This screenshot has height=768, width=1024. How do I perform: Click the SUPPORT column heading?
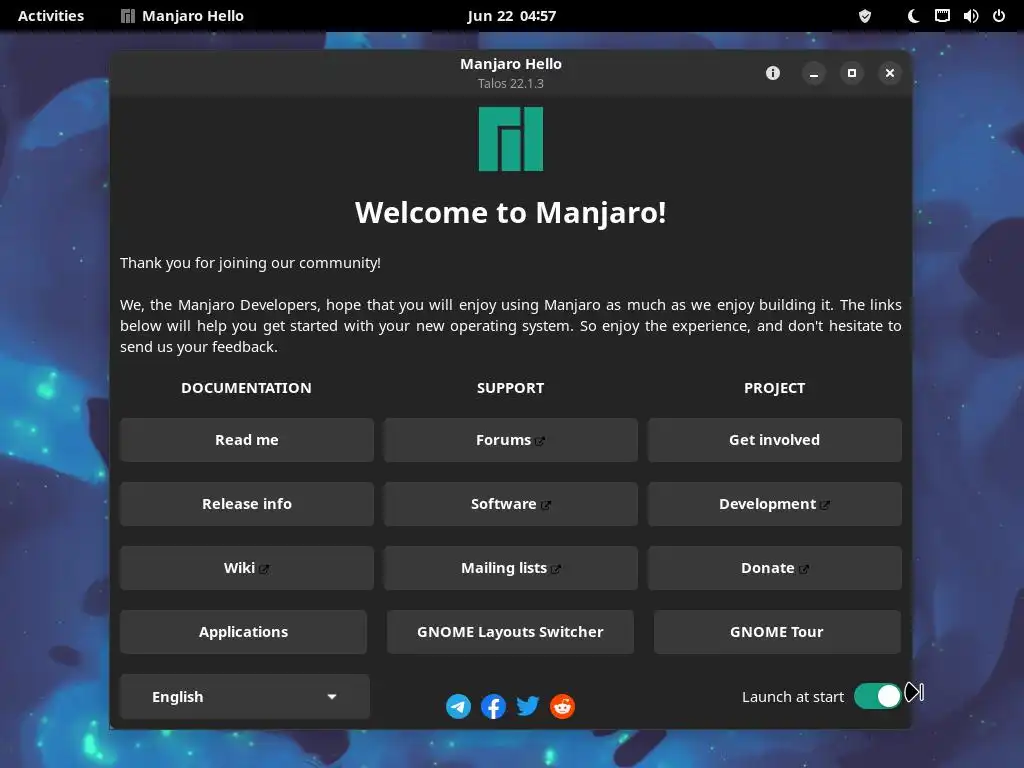pos(511,388)
